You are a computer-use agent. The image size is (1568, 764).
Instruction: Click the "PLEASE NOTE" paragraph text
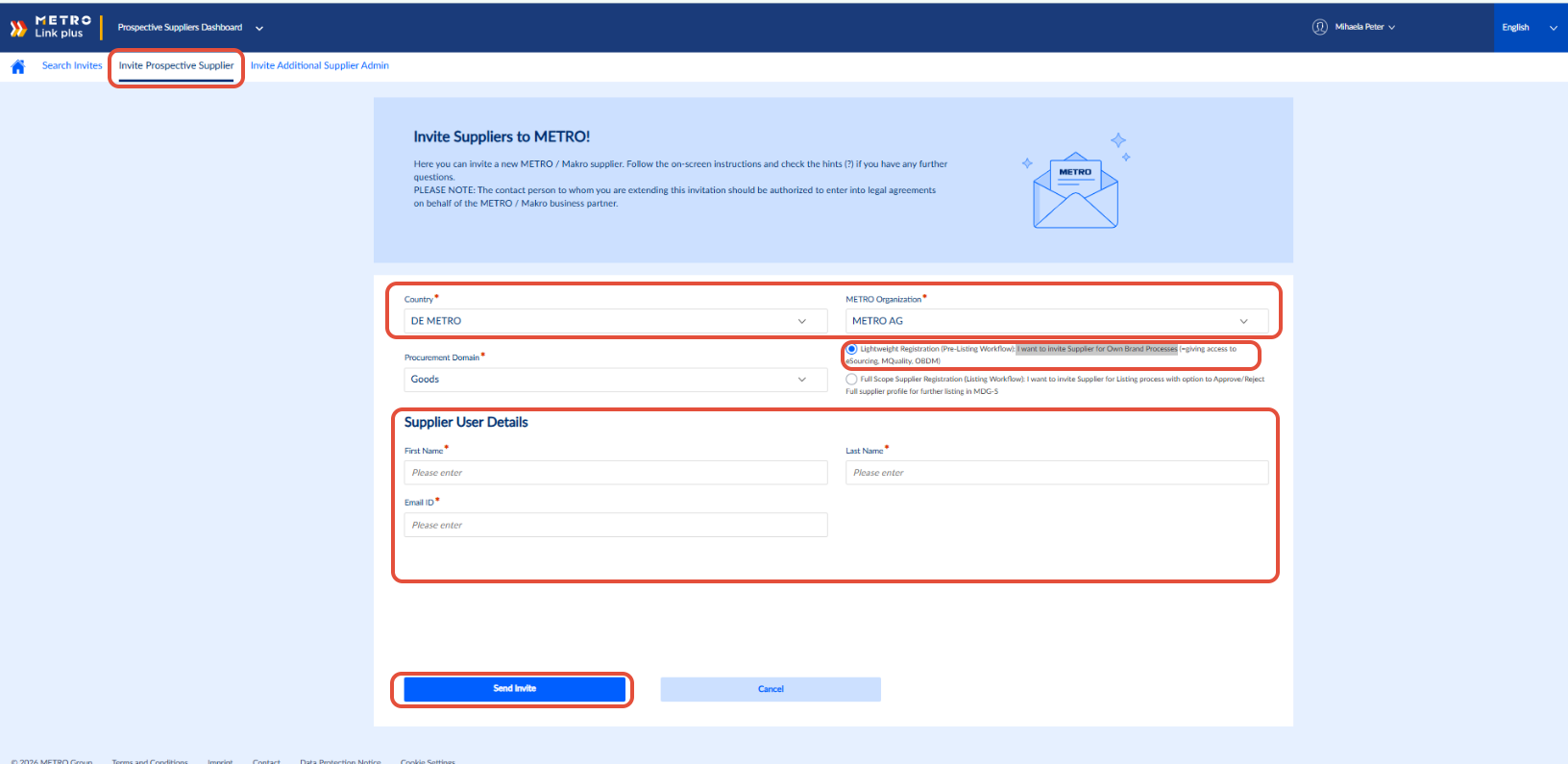click(674, 197)
